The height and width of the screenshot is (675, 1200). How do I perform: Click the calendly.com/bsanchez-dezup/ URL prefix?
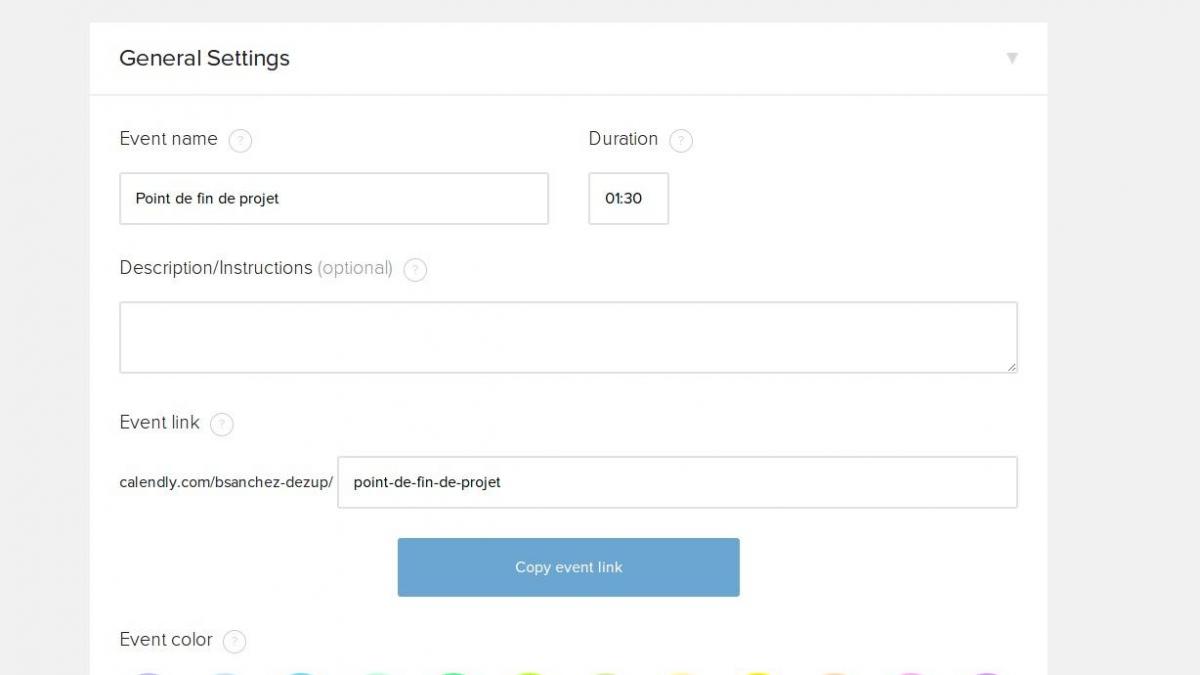[226, 482]
